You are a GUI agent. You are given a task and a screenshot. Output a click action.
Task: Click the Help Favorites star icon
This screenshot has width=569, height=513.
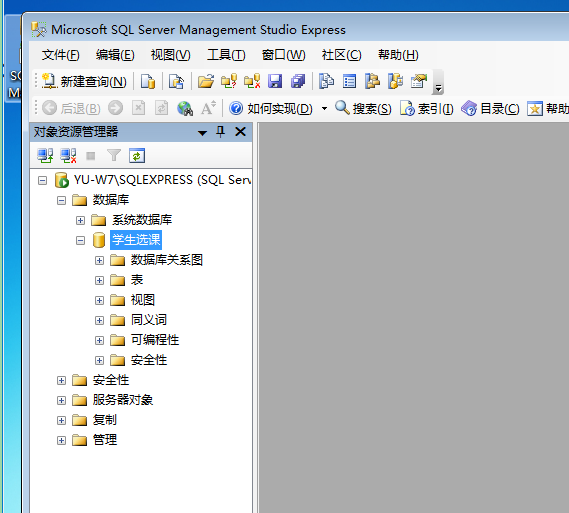click(535, 108)
